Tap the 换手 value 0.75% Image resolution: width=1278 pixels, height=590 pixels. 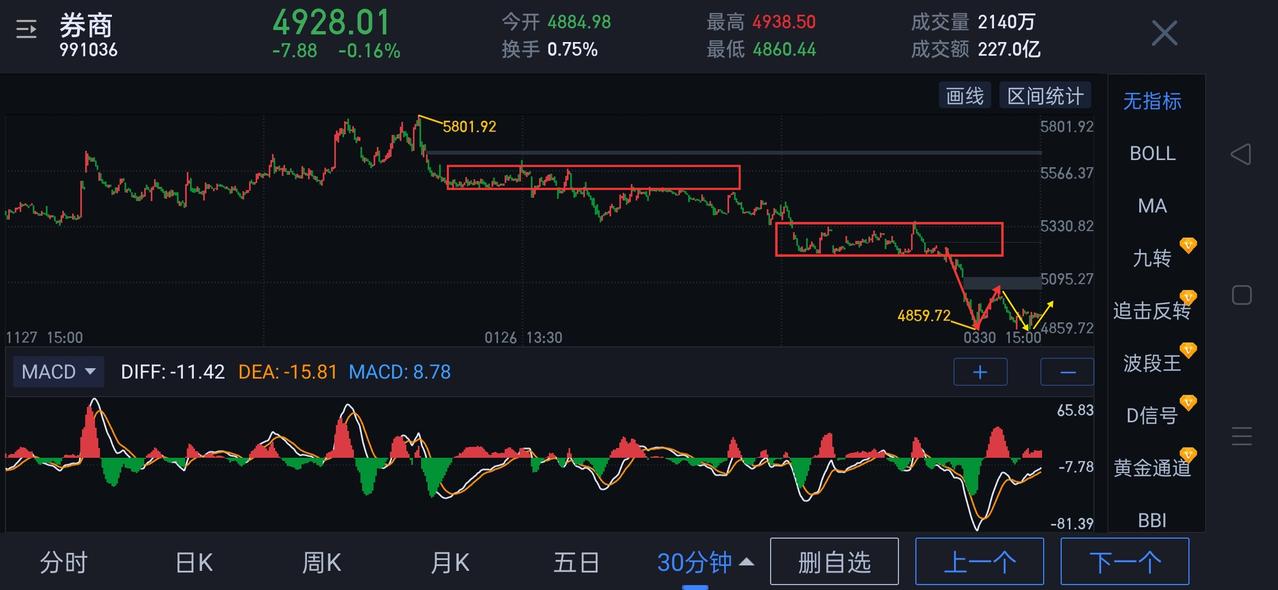(572, 49)
